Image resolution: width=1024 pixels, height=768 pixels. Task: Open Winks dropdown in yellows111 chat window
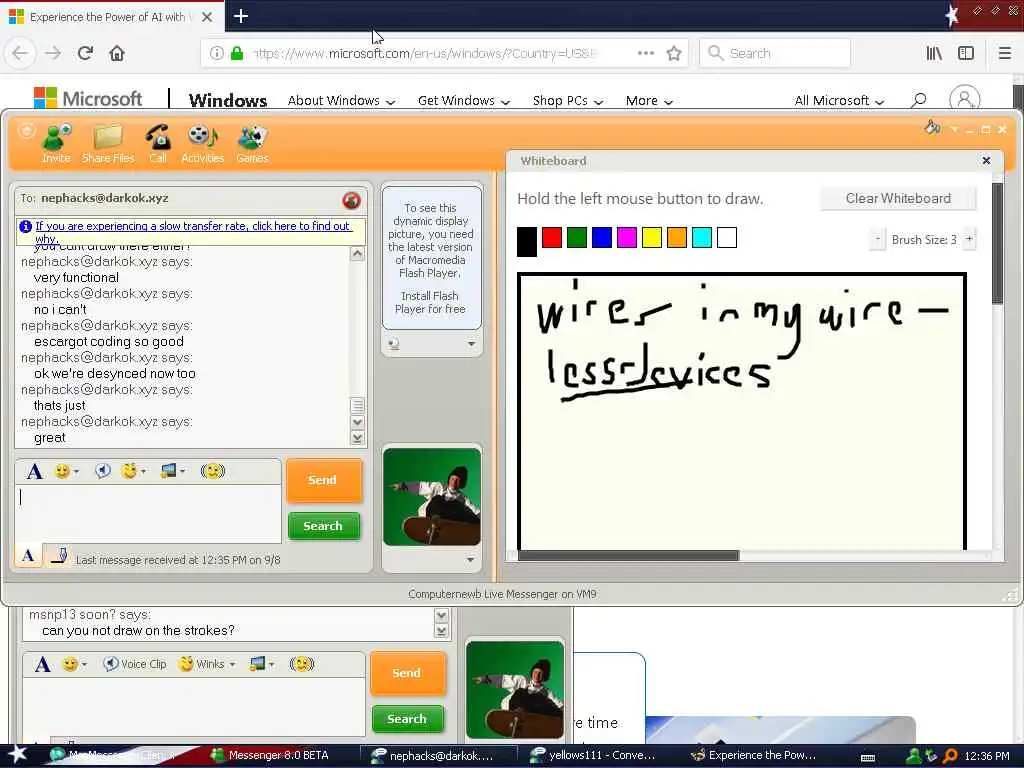click(207, 664)
